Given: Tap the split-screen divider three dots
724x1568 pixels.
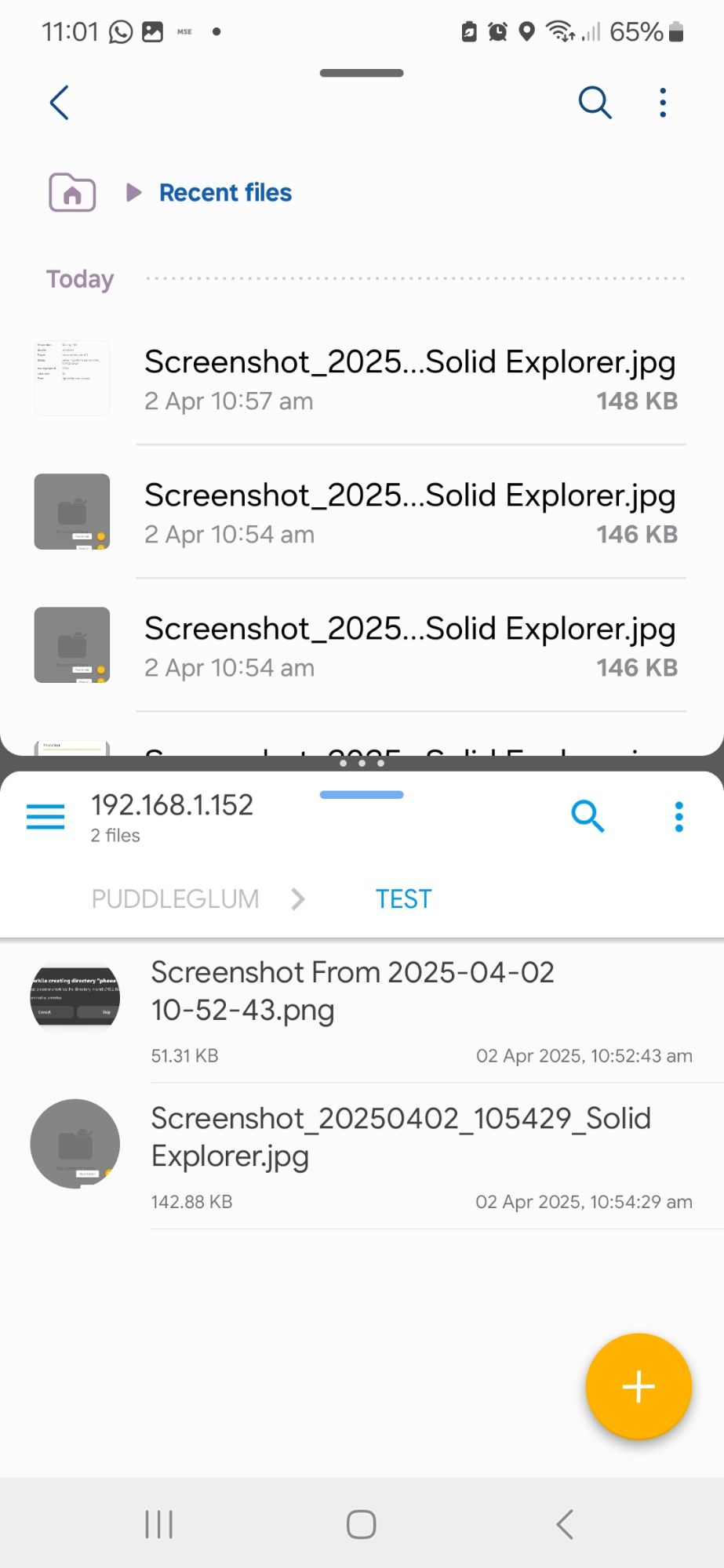Looking at the screenshot, I should coord(362,763).
